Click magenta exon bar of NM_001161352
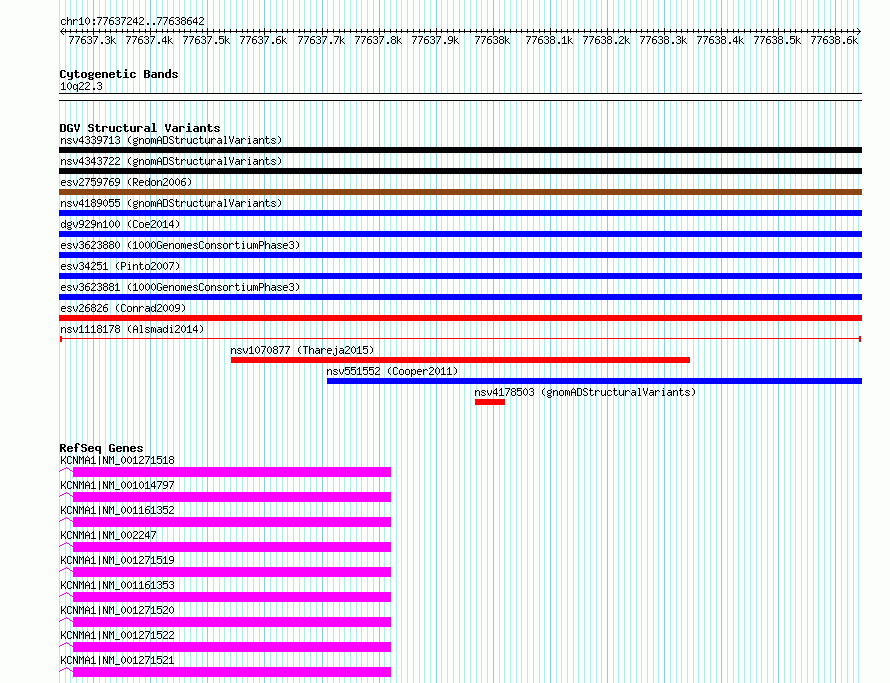 [232, 522]
